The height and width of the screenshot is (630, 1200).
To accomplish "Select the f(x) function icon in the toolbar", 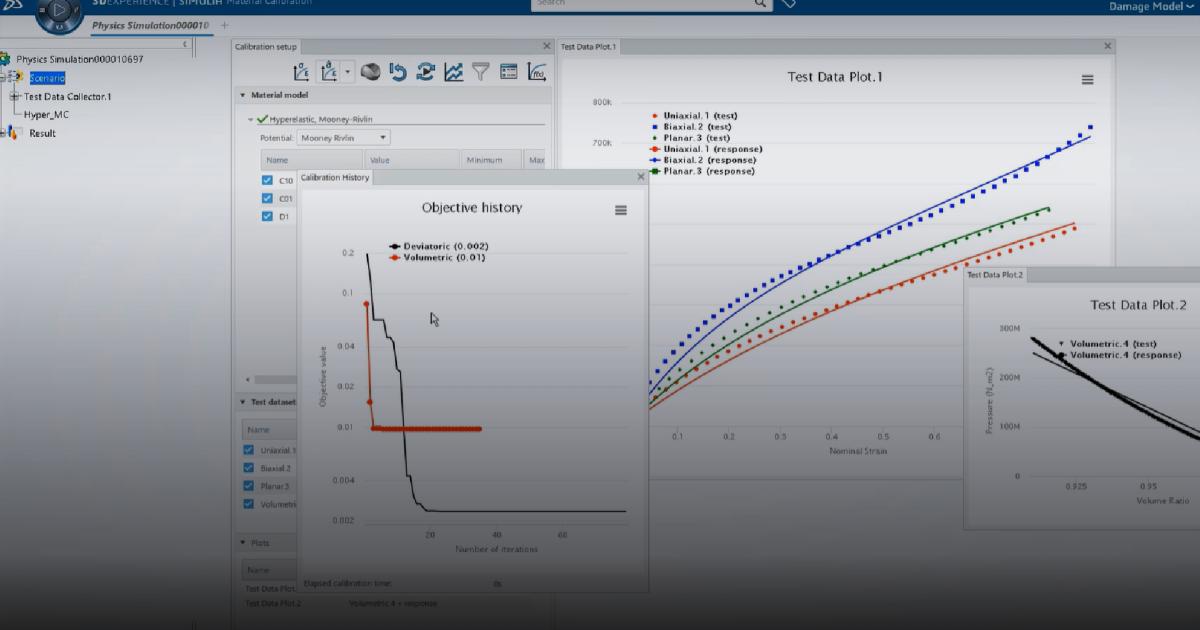I will pos(537,71).
